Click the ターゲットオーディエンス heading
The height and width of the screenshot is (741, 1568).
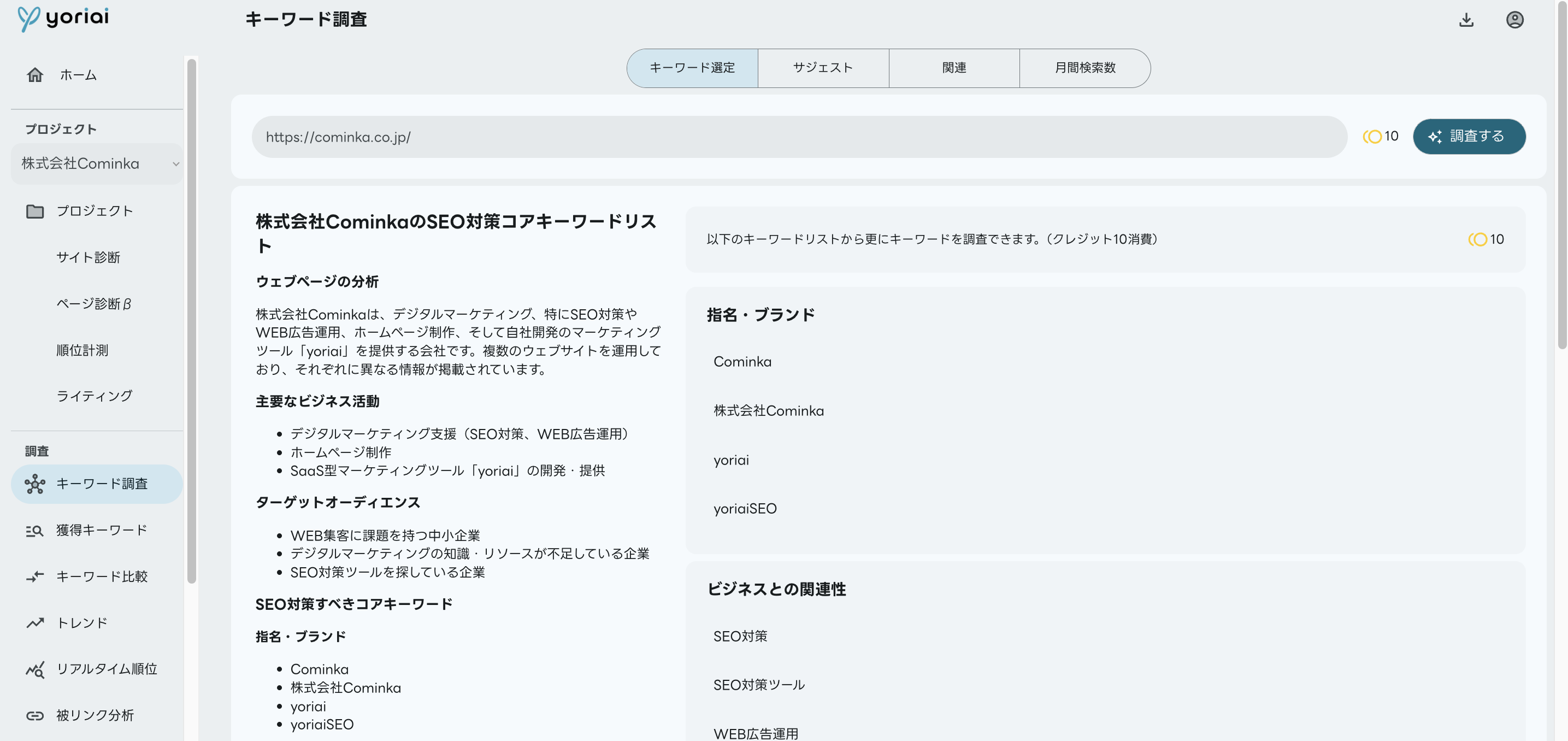[x=338, y=502]
